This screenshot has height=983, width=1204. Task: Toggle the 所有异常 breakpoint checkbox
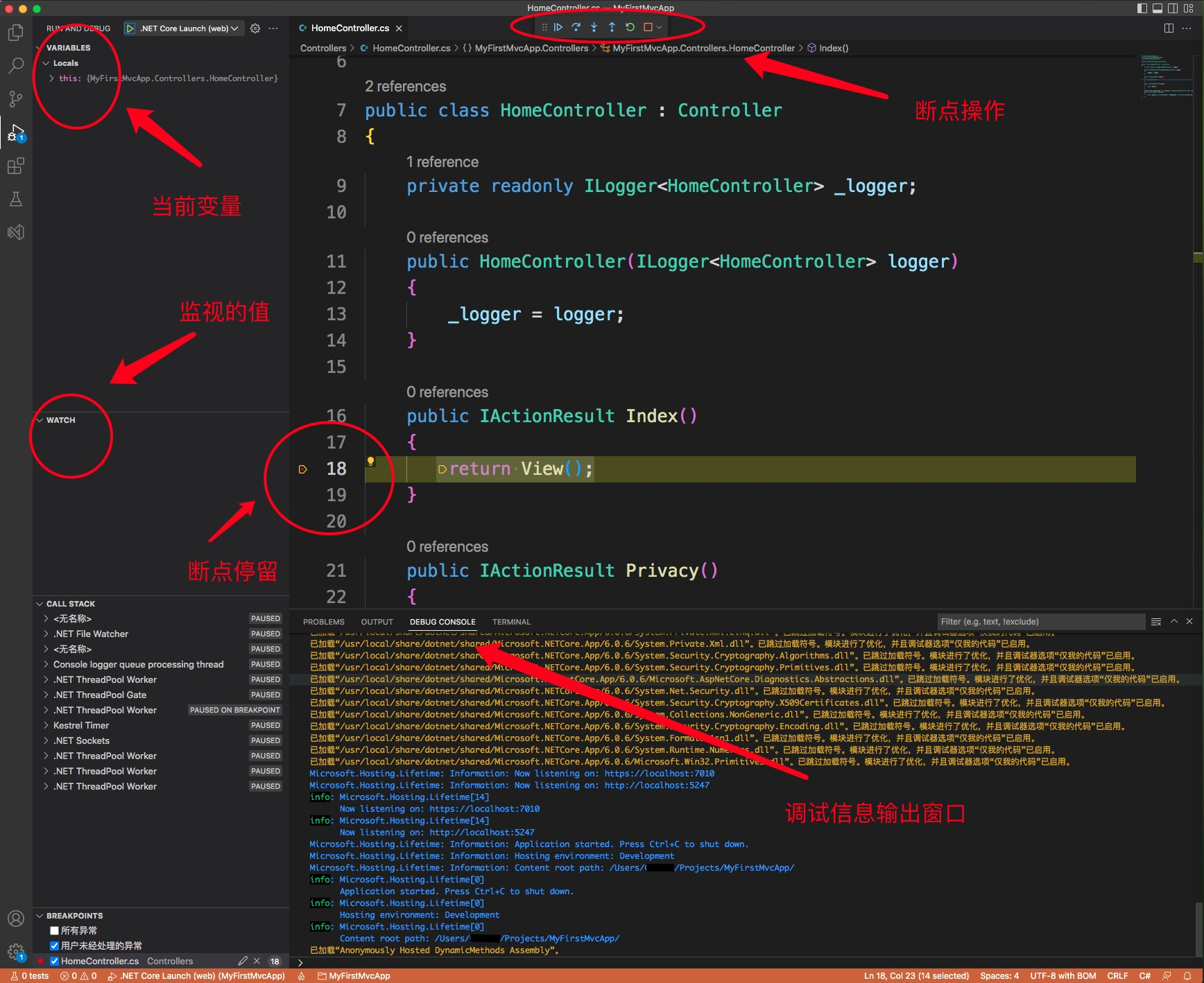pyautogui.click(x=54, y=930)
